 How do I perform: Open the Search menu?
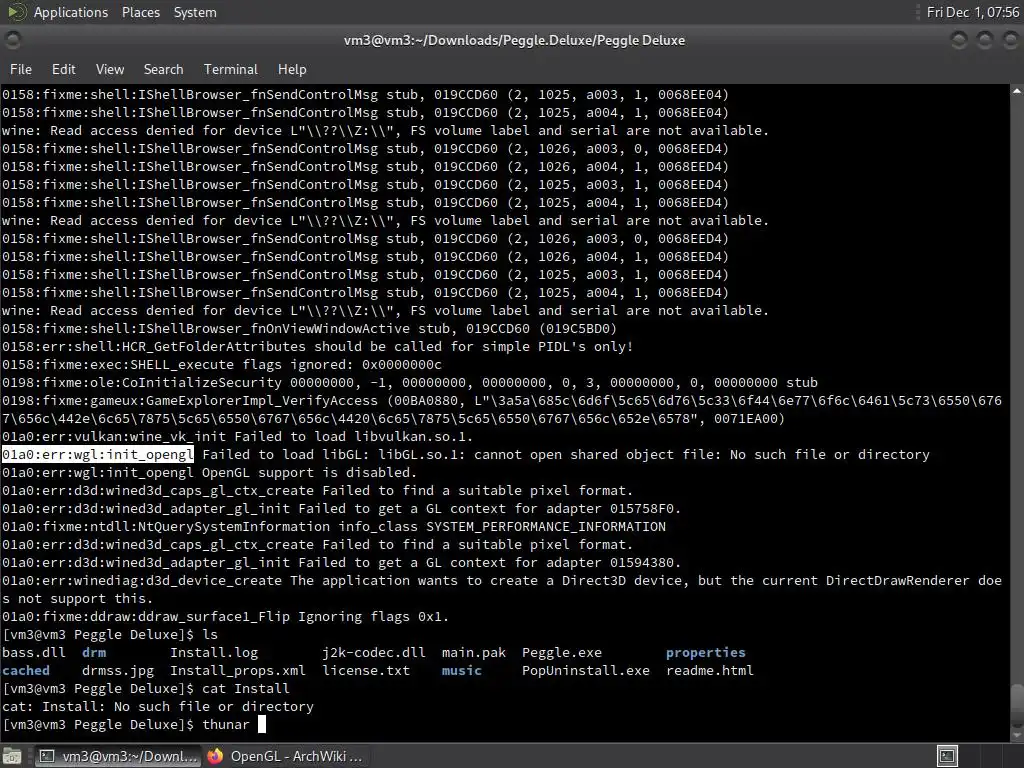click(163, 69)
